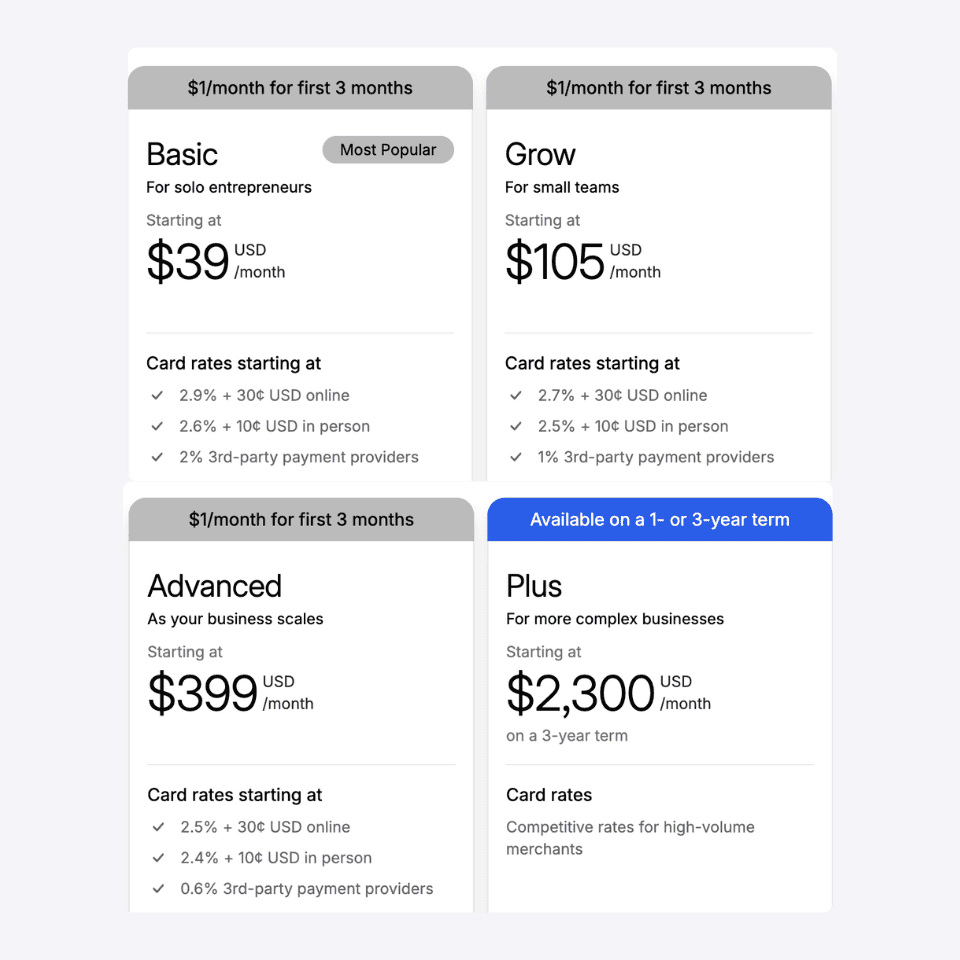This screenshot has height=960, width=960.
Task: Click checkmark next to Grow 2.7% online rate
Action: pos(516,395)
